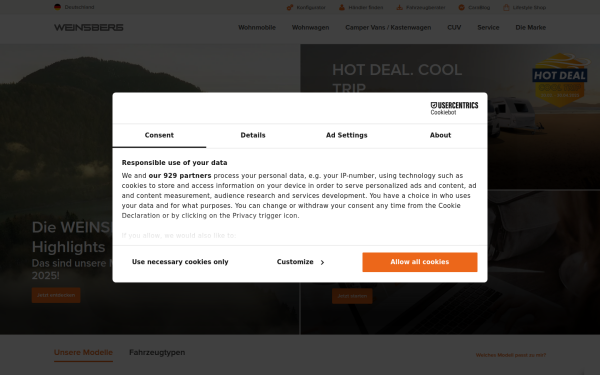The width and height of the screenshot is (600, 375).
Task: Open the Service navigation menu
Action: coord(488,28)
